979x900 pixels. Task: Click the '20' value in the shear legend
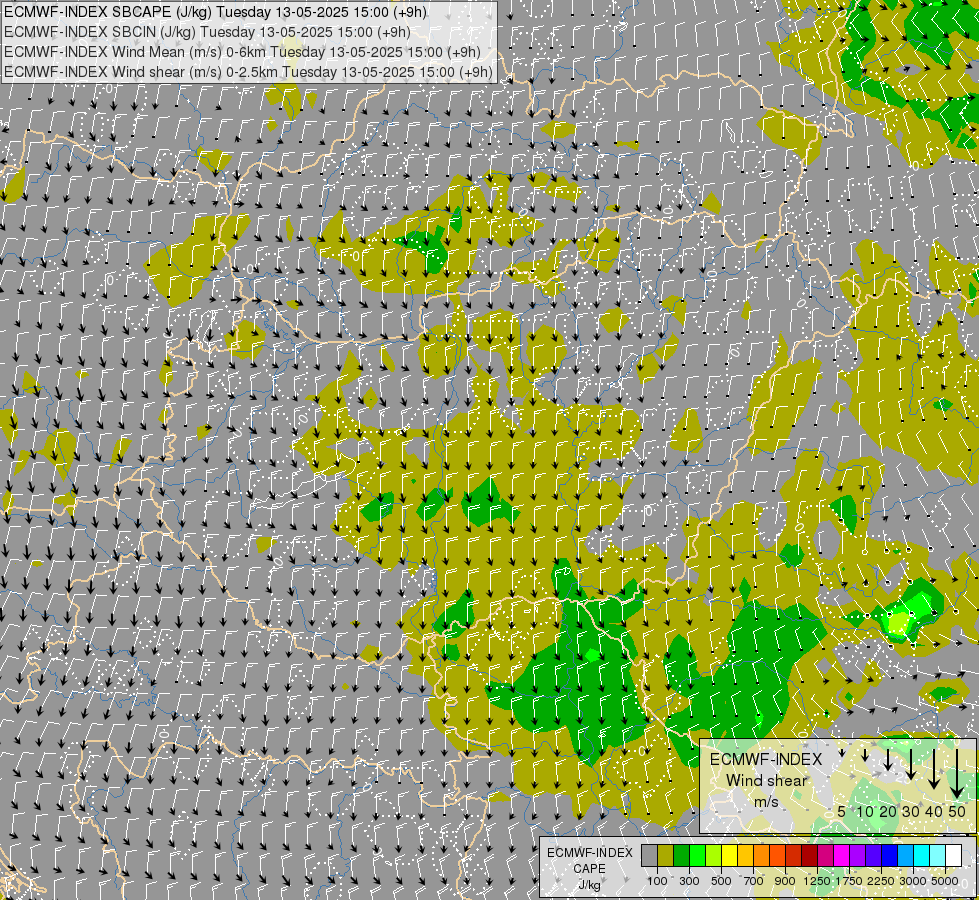888,811
